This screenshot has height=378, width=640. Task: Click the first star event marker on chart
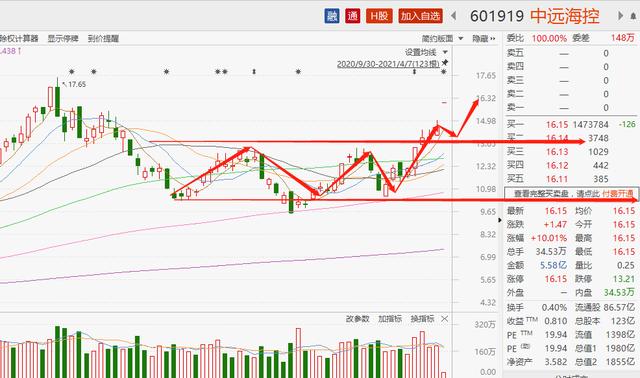pyautogui.click(x=72, y=72)
